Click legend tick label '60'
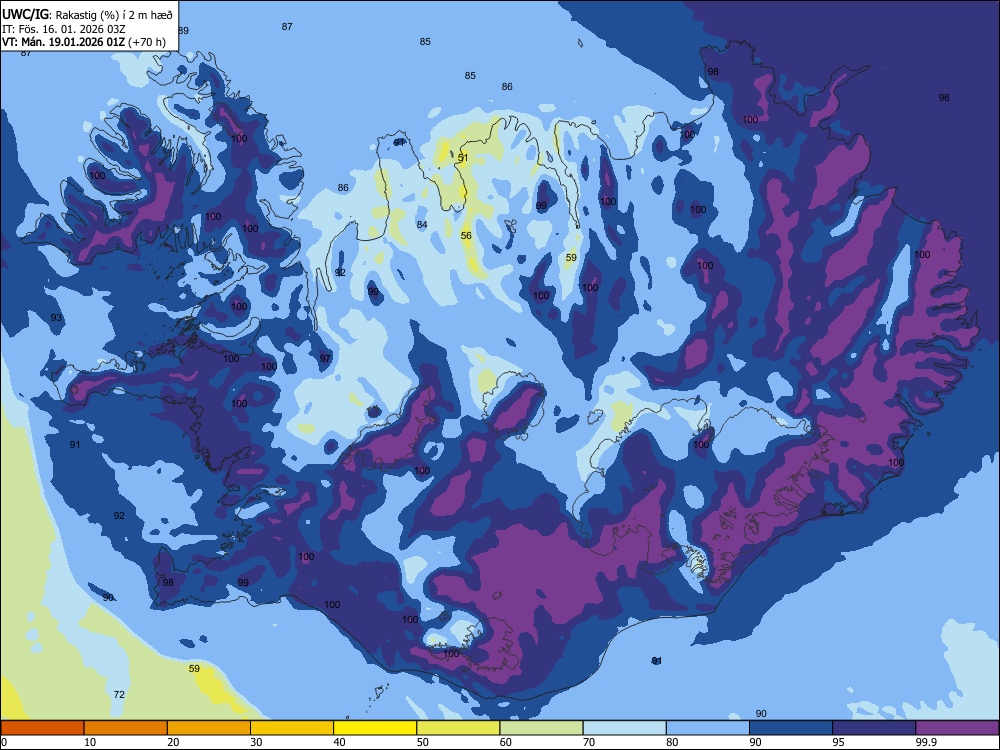The width and height of the screenshot is (1000, 750). (506, 742)
